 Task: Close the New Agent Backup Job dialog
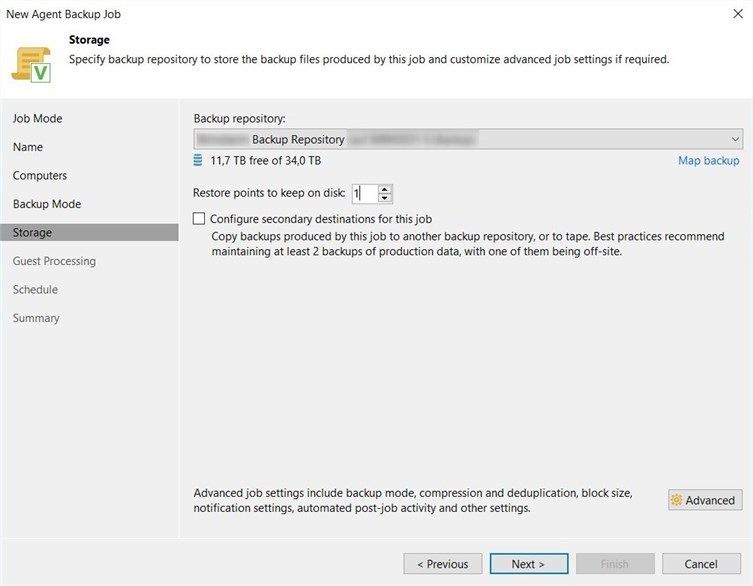(x=738, y=13)
